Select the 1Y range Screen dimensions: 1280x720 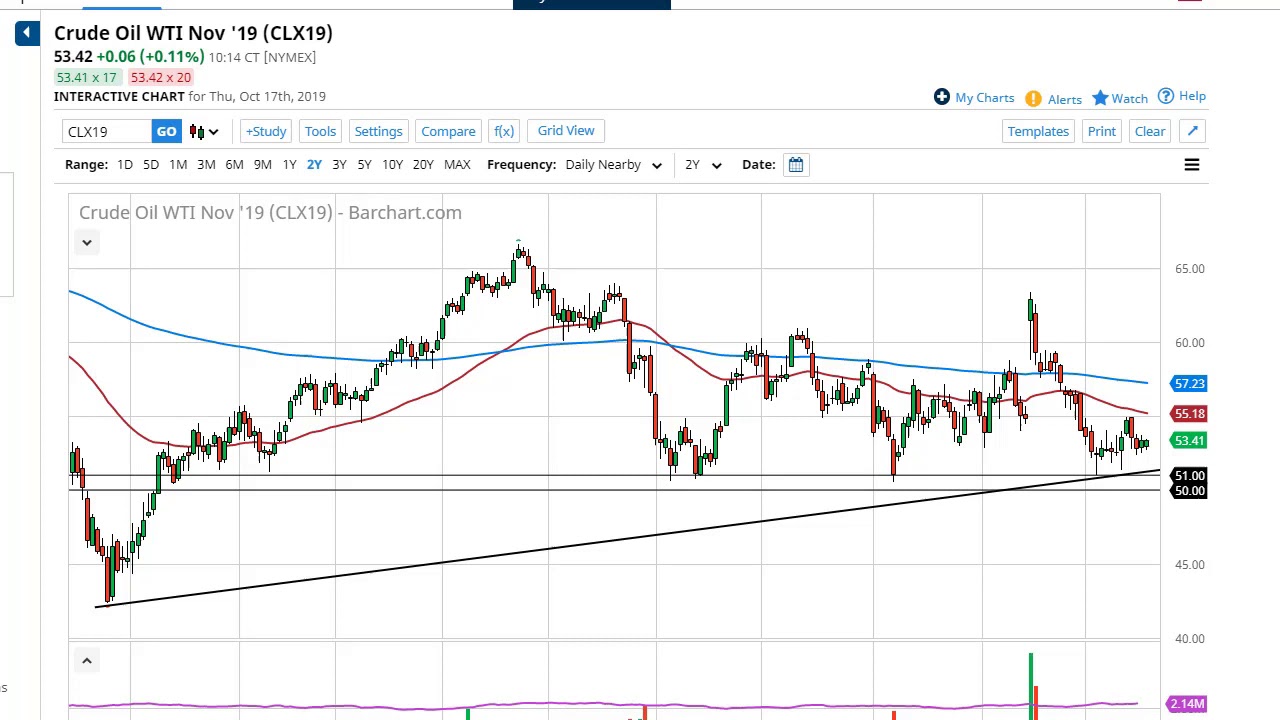point(289,164)
